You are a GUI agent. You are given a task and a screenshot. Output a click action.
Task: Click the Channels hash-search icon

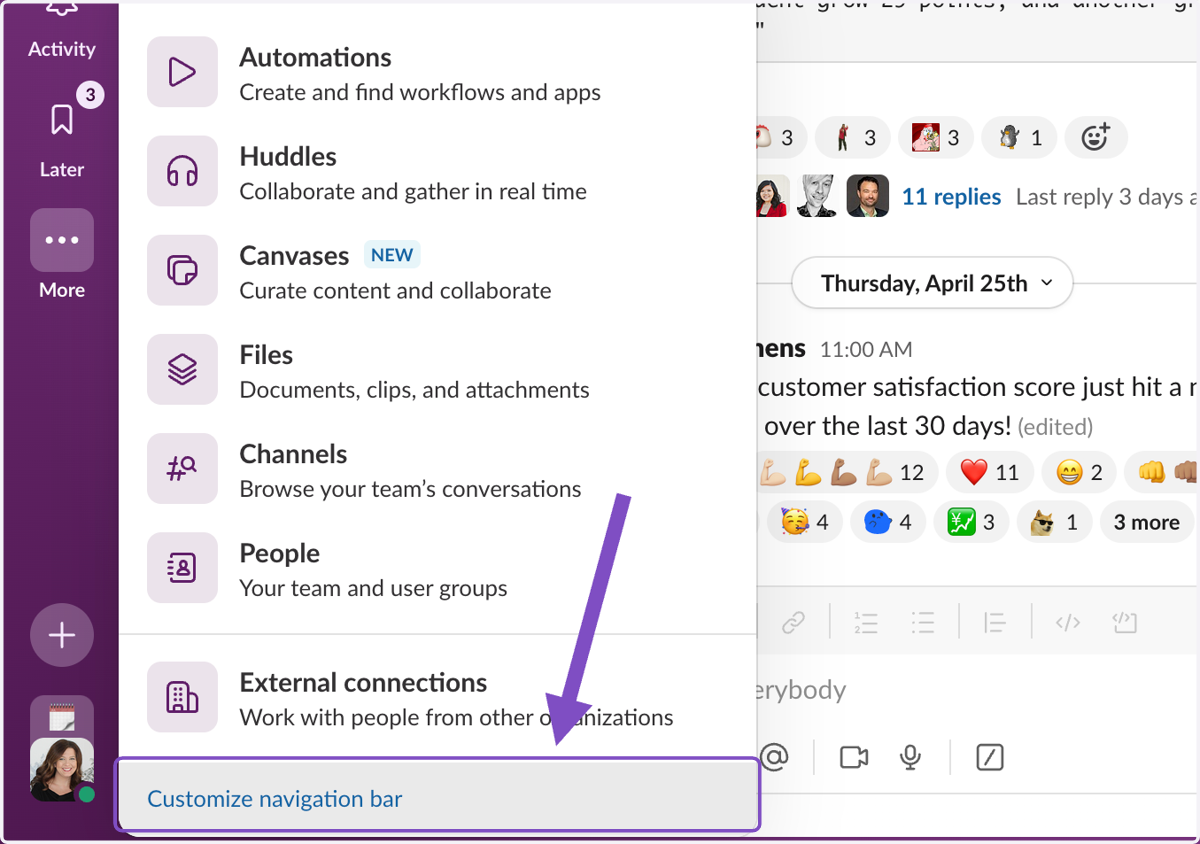182,468
